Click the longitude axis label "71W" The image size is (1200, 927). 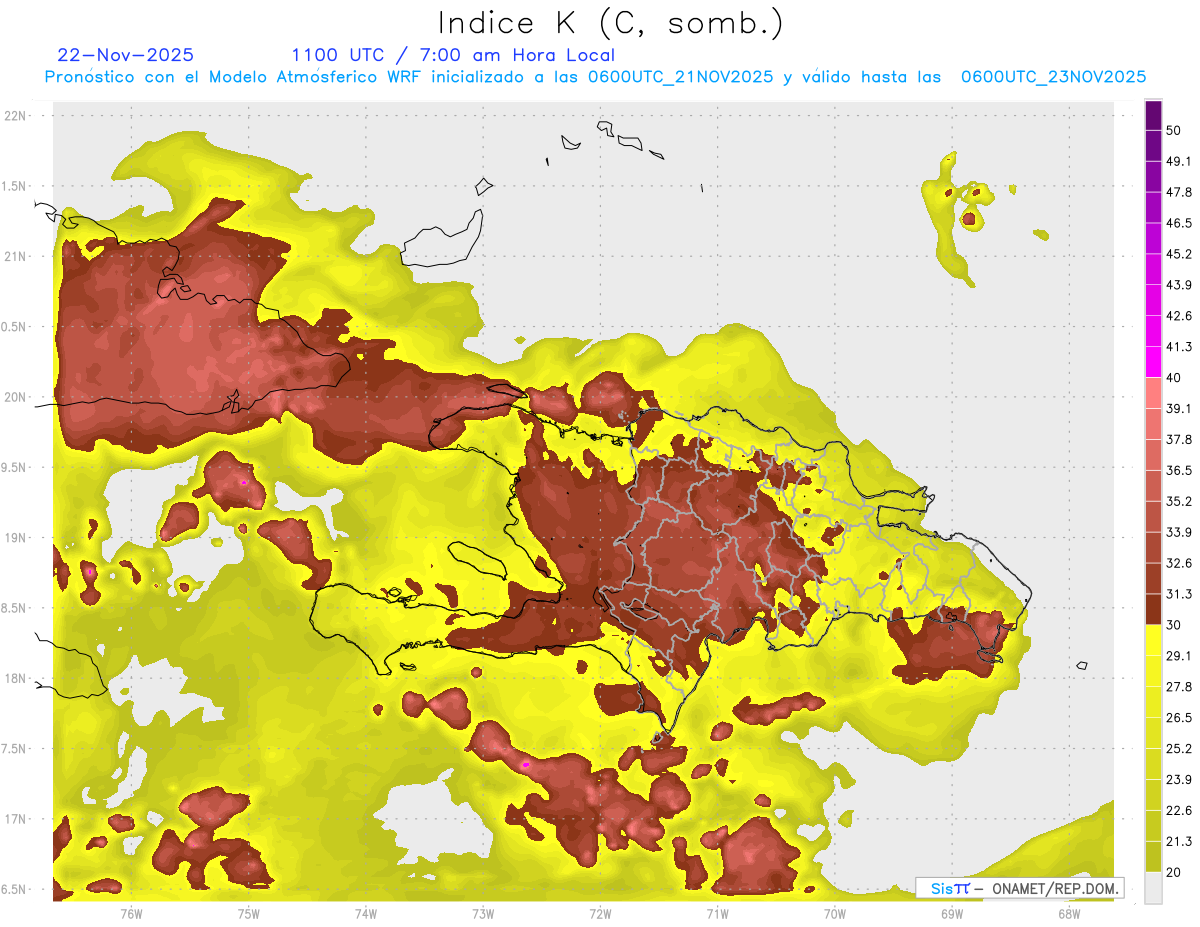pyautogui.click(x=717, y=913)
